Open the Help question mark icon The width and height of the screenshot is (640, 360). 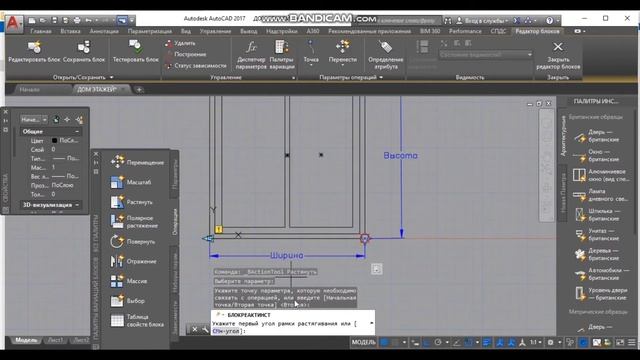[549, 20]
